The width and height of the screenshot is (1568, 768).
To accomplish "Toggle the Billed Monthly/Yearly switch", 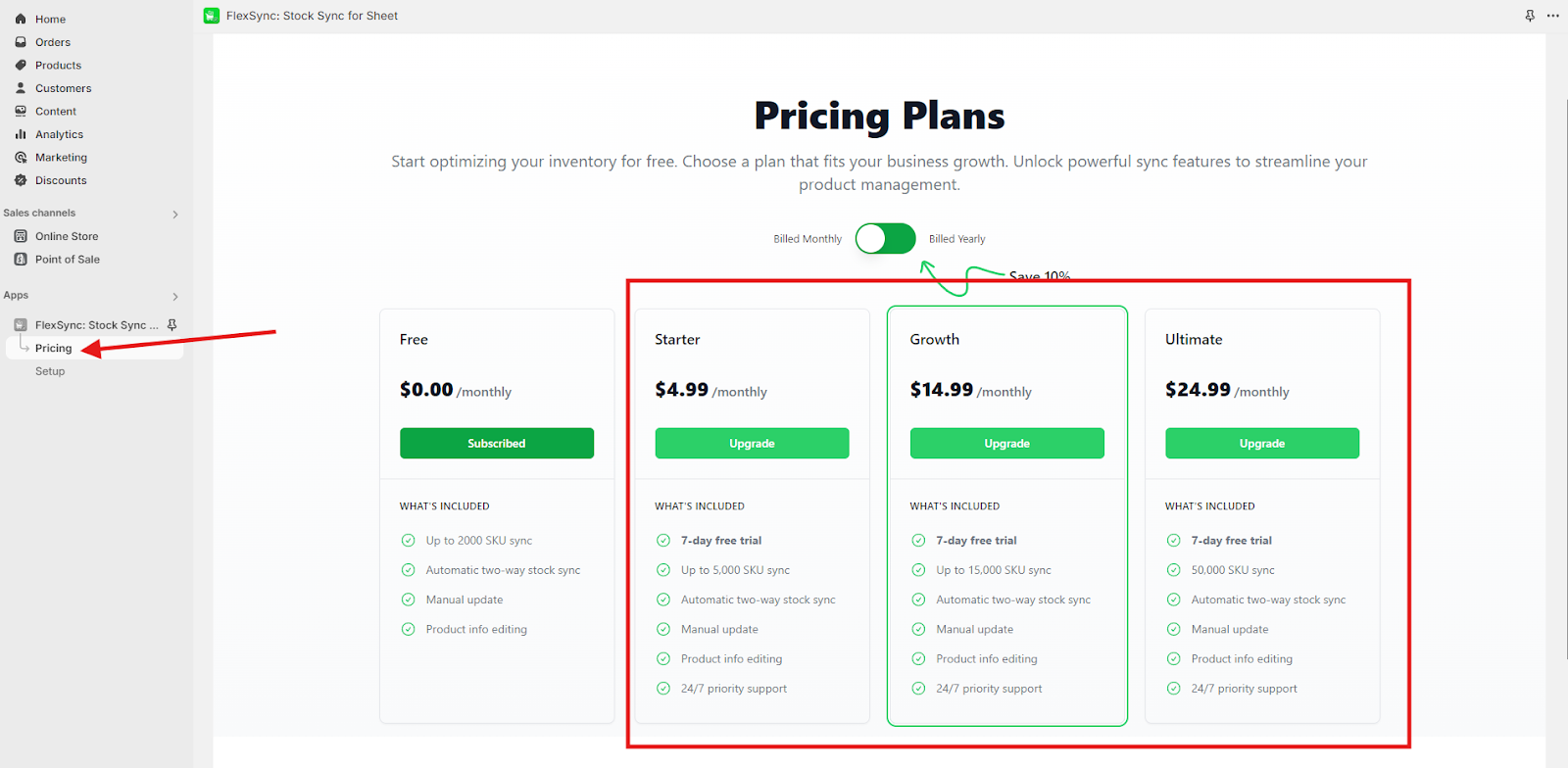I will click(885, 238).
